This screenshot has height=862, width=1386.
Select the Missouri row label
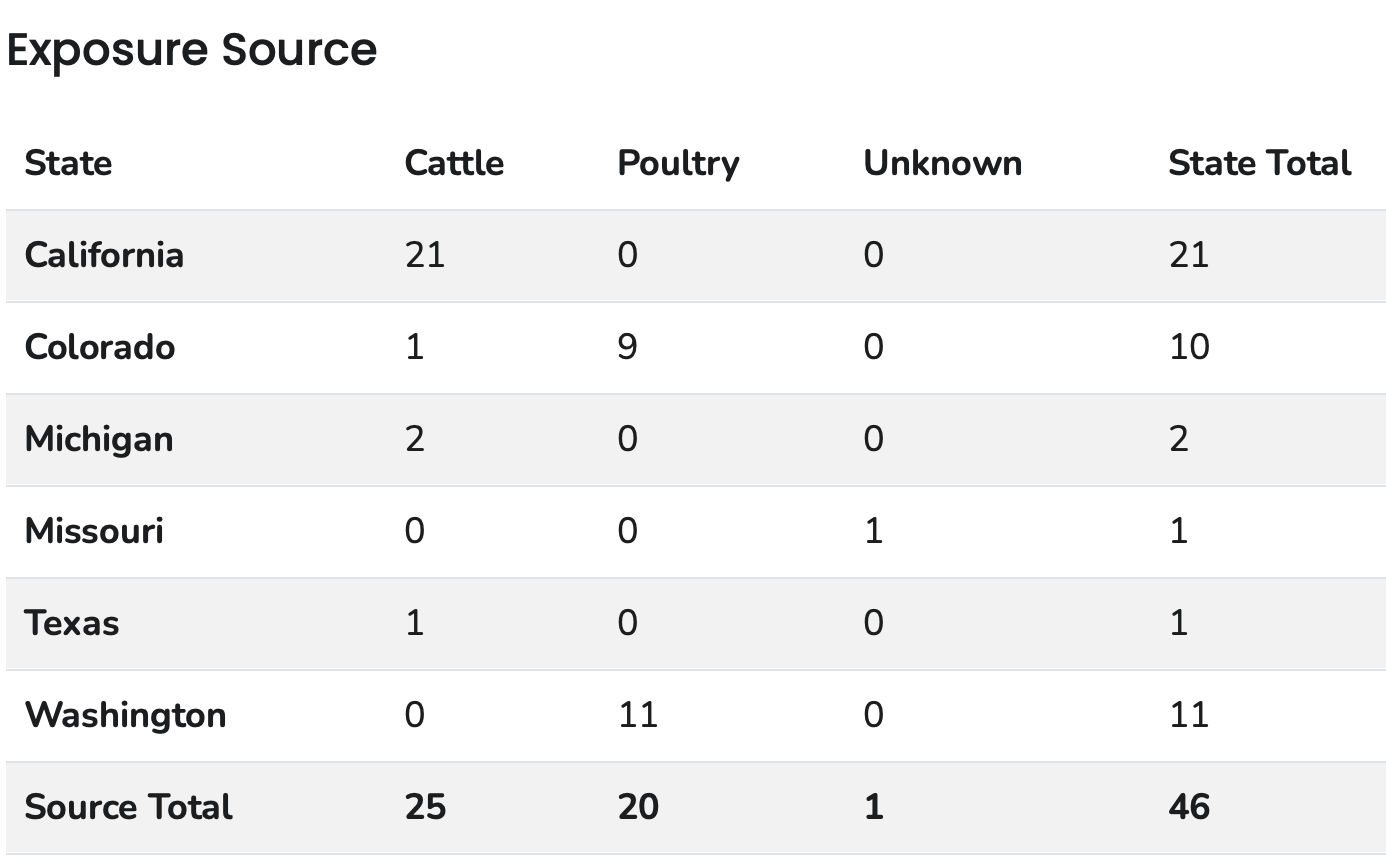(94, 531)
